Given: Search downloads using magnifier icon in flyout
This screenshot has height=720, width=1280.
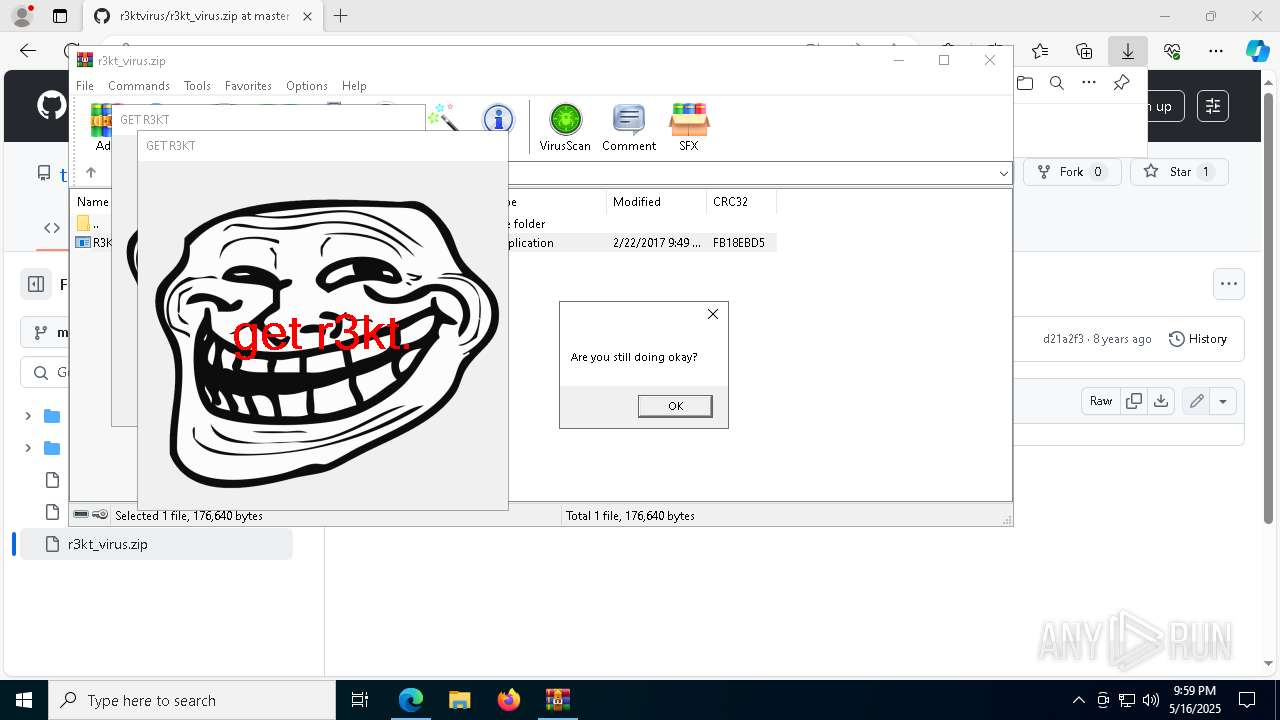Looking at the screenshot, I should 1057,83.
